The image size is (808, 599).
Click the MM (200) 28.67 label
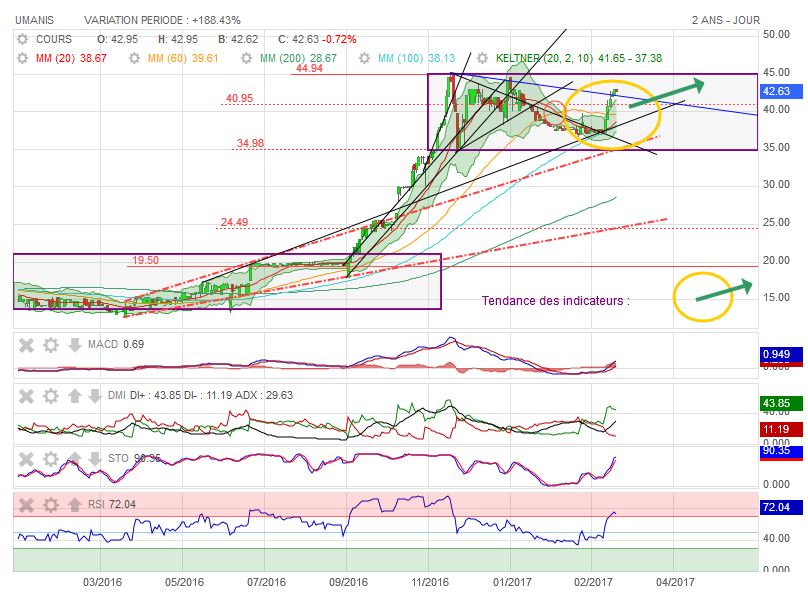pyautogui.click(x=298, y=58)
